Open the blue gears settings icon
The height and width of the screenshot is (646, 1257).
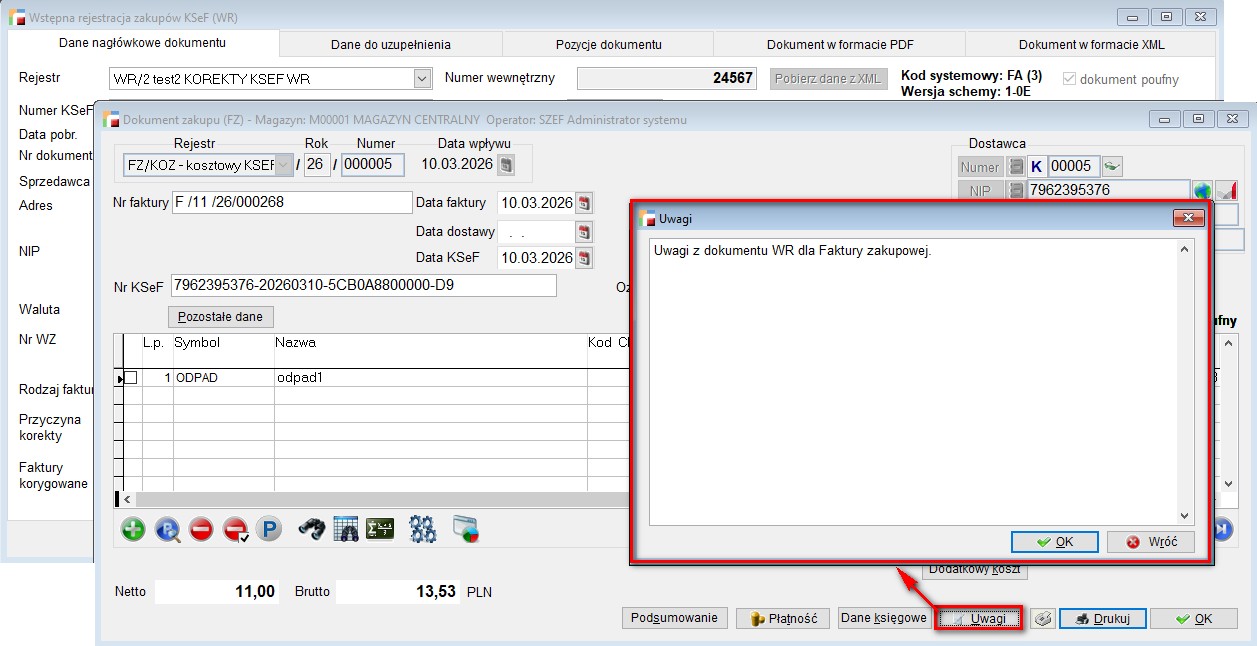click(x=423, y=529)
